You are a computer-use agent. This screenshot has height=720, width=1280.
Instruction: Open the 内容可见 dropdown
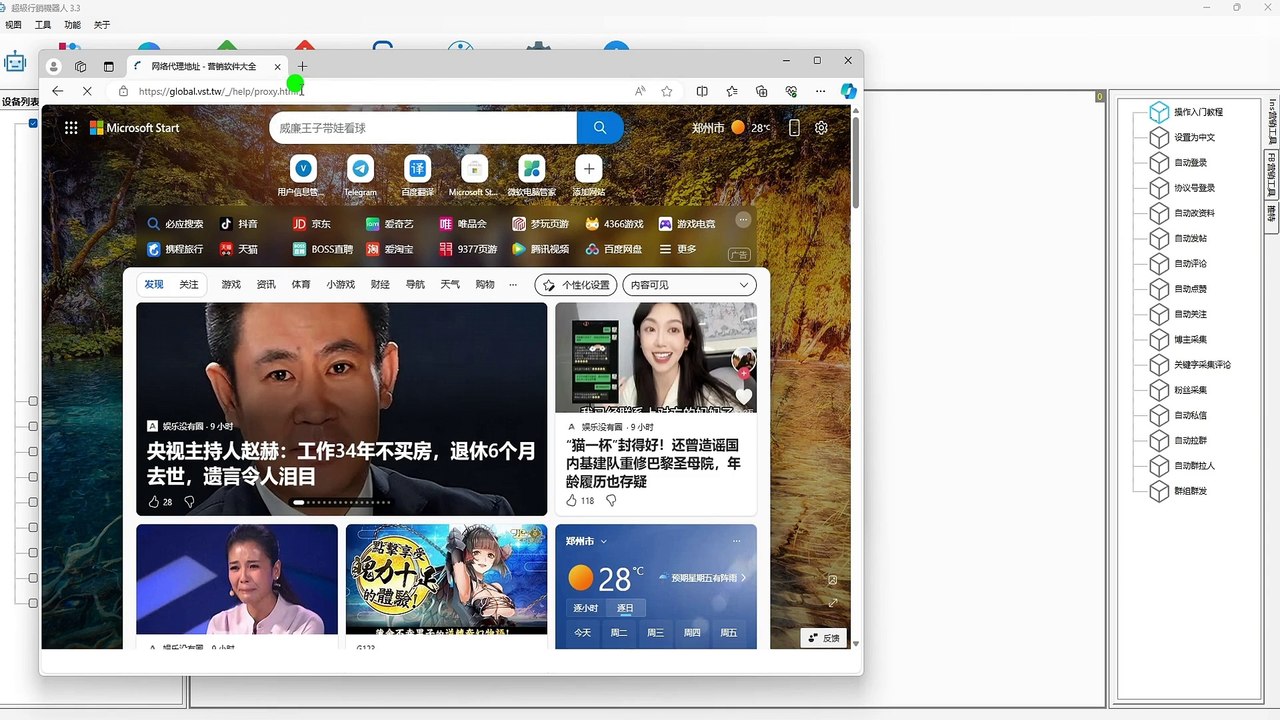(x=689, y=285)
